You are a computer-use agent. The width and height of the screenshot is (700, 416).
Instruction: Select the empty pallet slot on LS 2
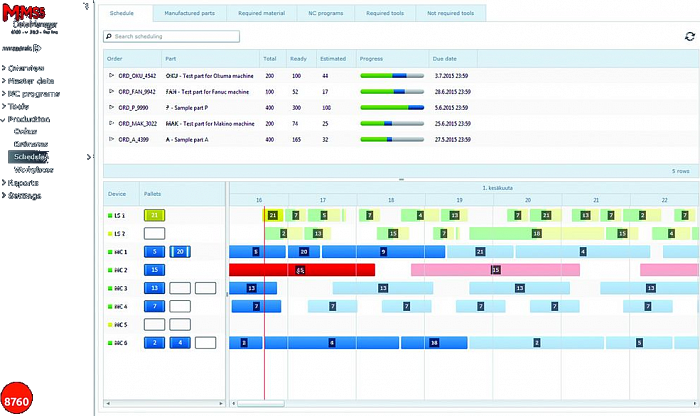coord(154,233)
